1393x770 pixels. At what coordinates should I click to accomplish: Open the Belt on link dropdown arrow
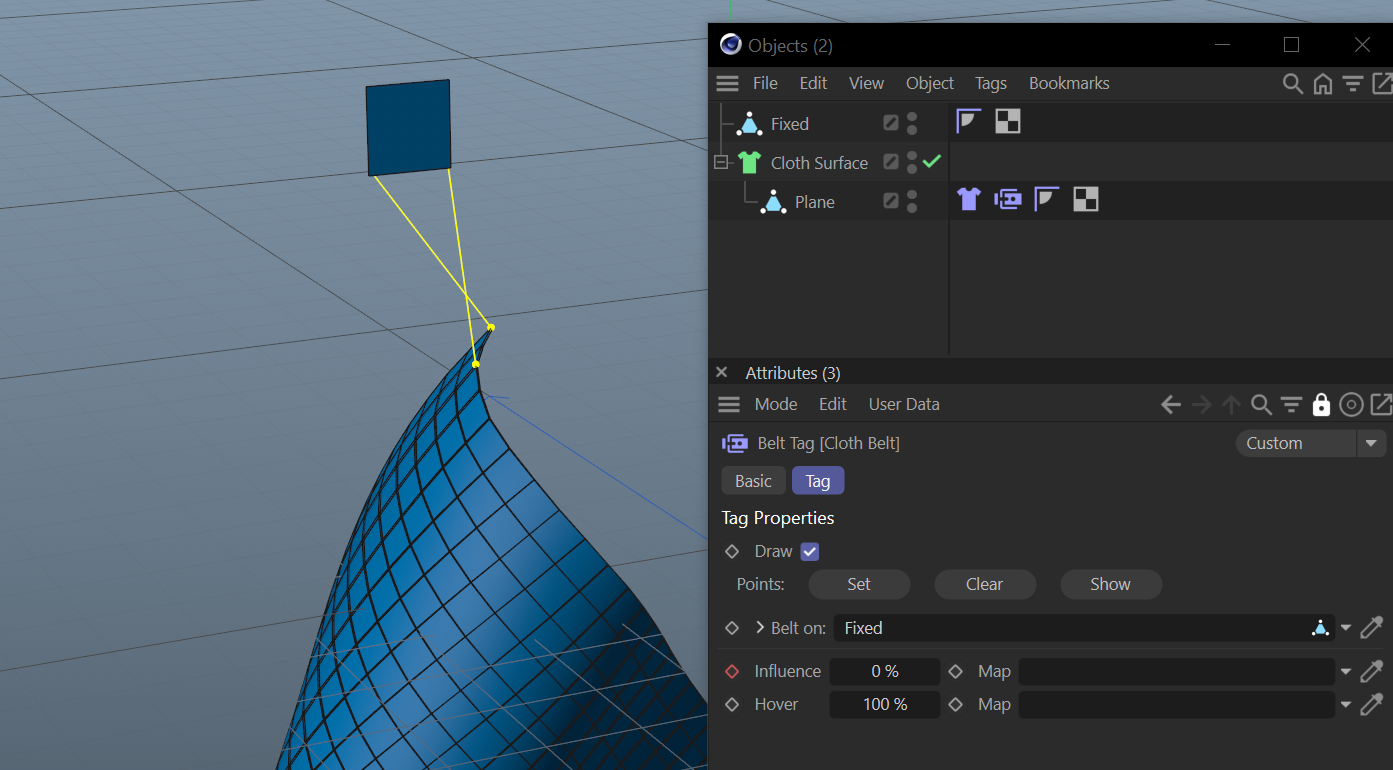(x=1346, y=628)
